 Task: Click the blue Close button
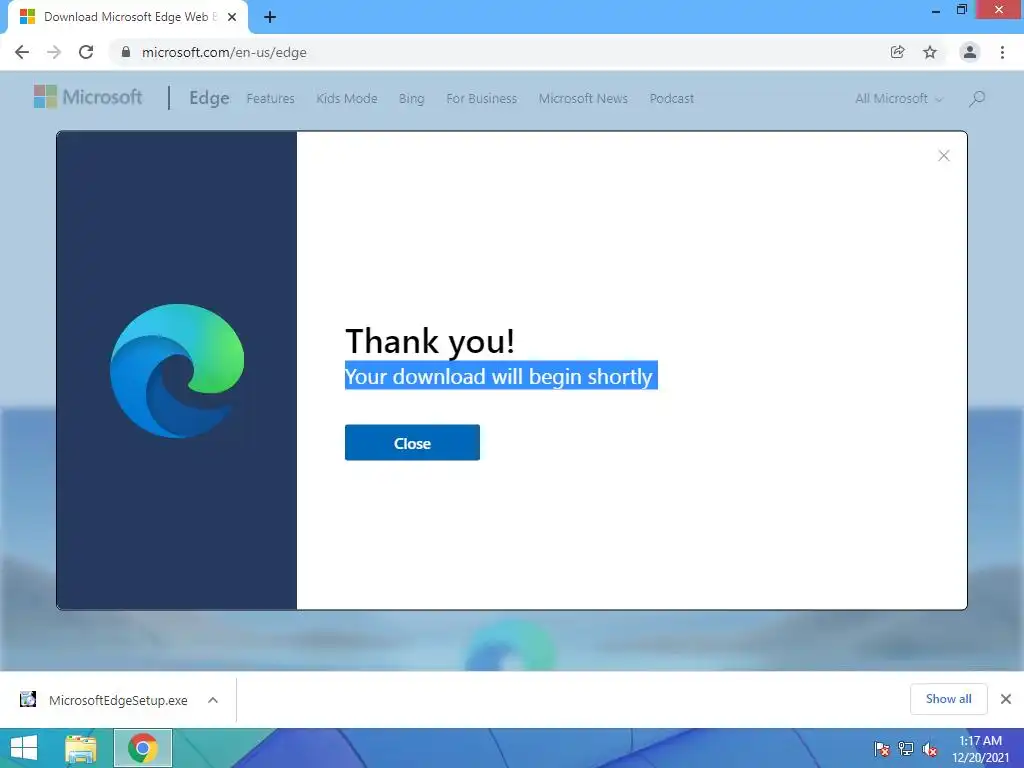coord(412,443)
